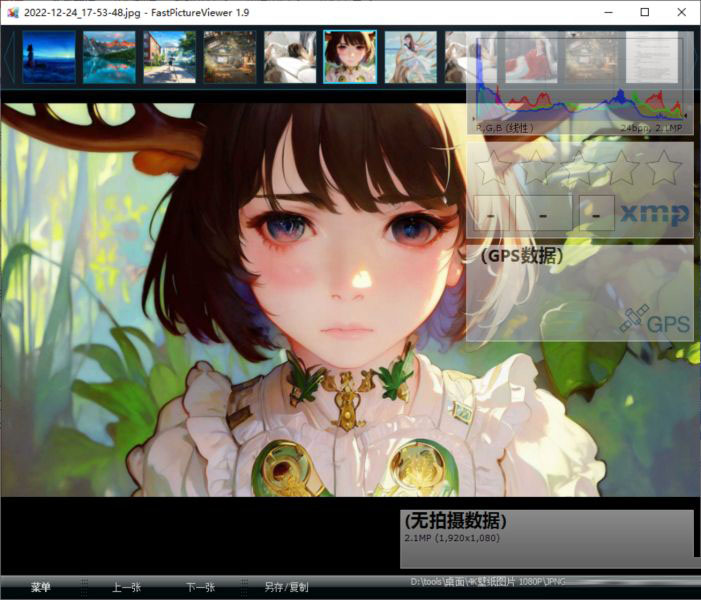701x600 pixels.
Task: Select the red dress girl thumbnail
Action: (531, 57)
